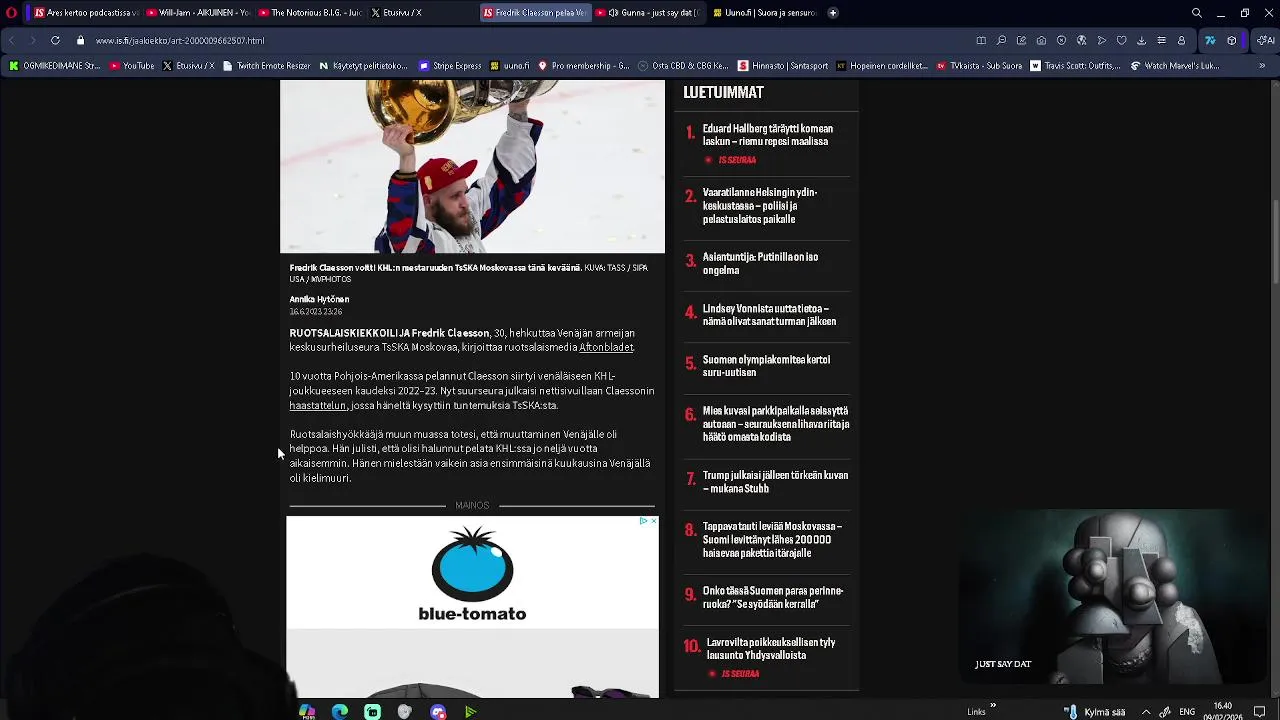1280x720 pixels.
Task: Click the zoom-out magnifier icon in toolbar
Action: point(1001,41)
